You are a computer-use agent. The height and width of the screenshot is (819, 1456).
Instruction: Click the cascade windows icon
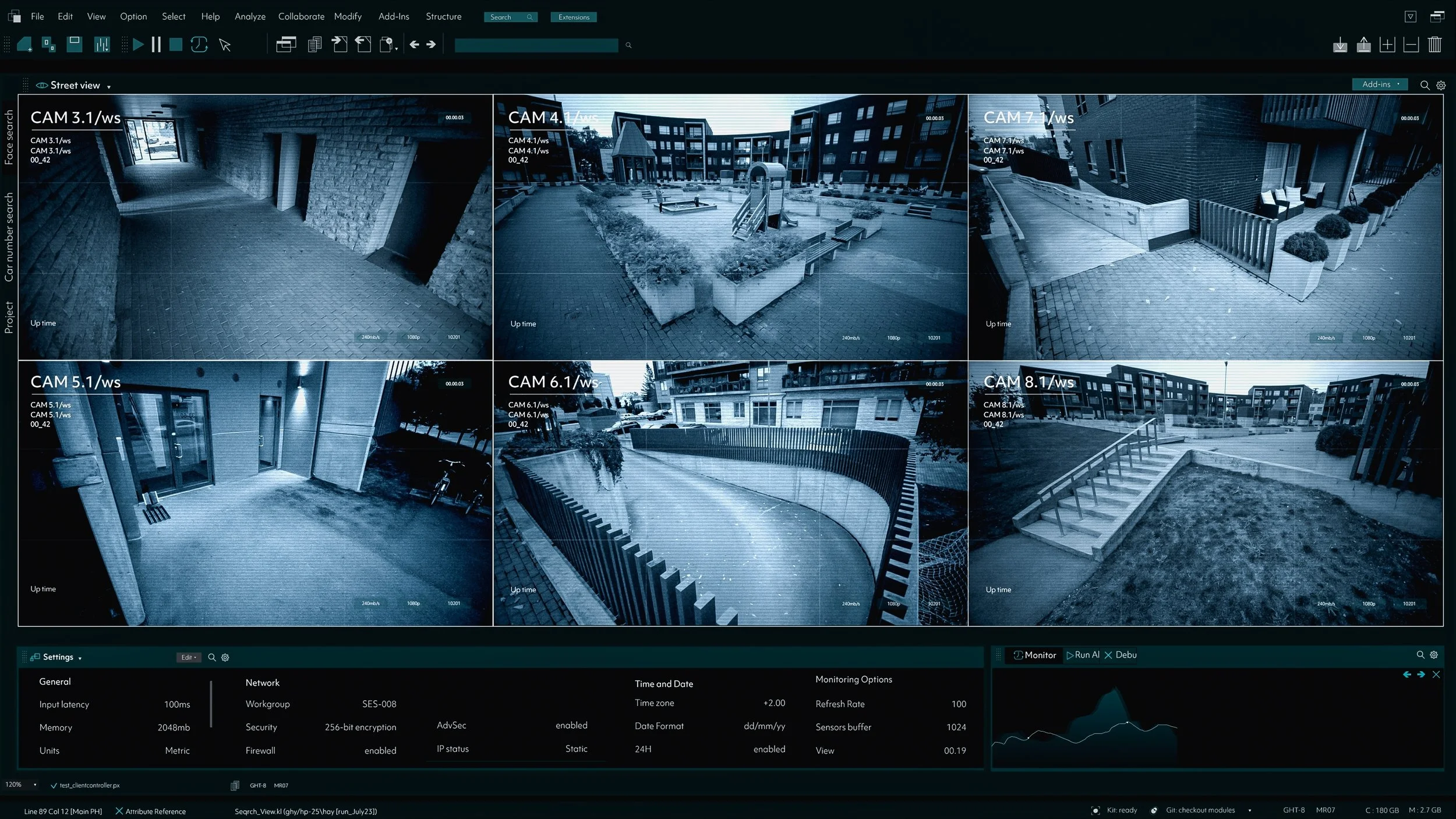pos(286,45)
